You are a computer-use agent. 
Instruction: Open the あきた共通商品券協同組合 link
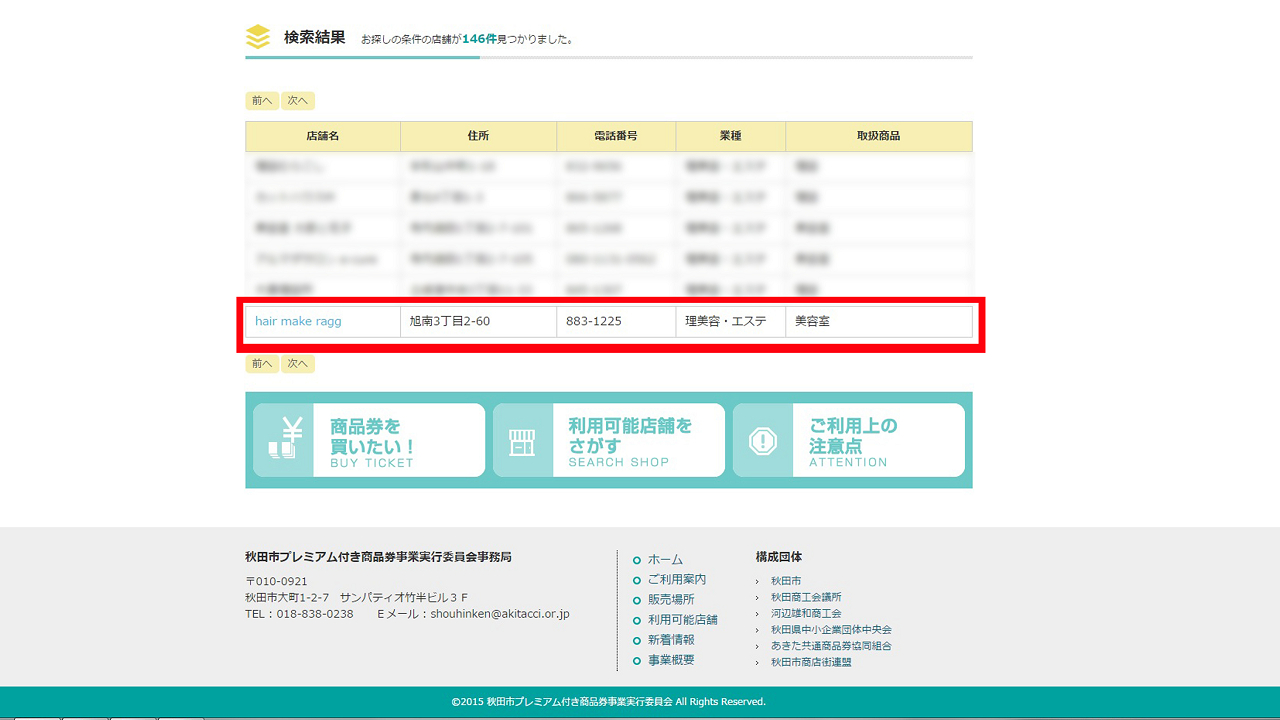pos(830,646)
